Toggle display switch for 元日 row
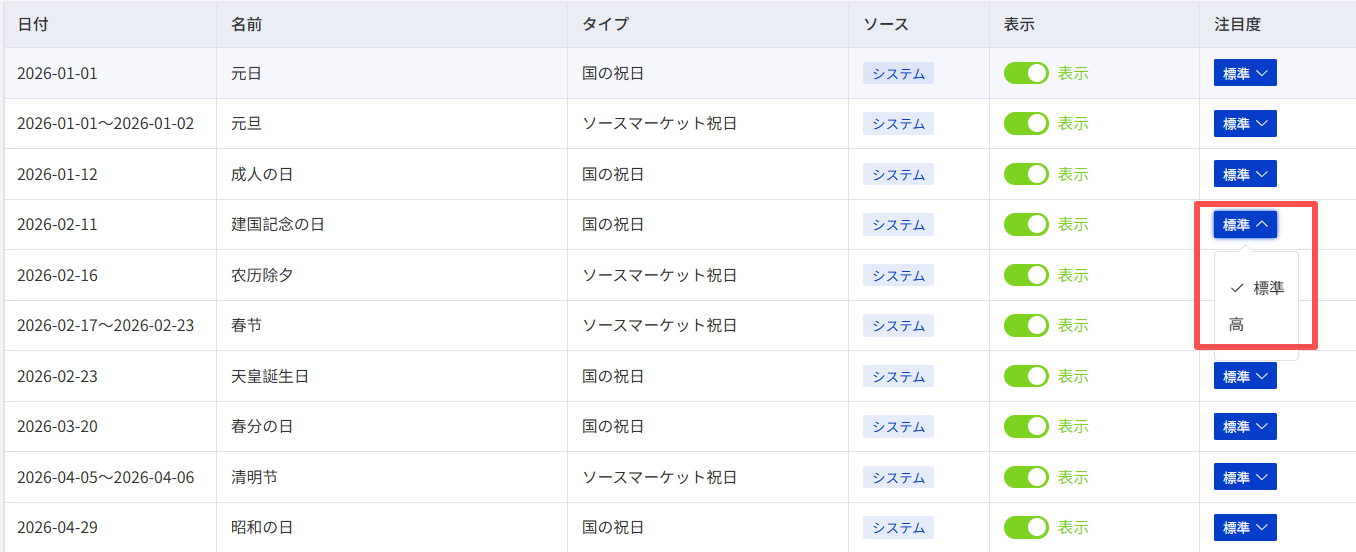Image resolution: width=1356 pixels, height=552 pixels. coord(1026,73)
